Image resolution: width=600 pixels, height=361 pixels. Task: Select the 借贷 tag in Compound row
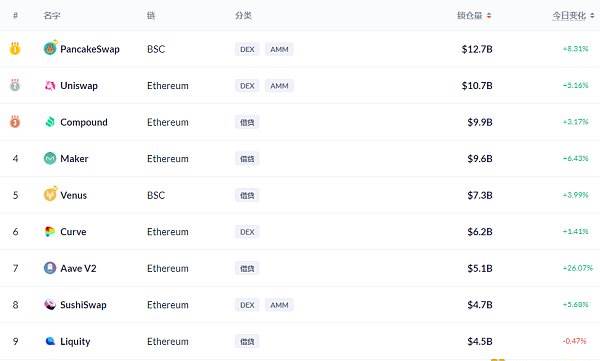pyautogui.click(x=247, y=122)
